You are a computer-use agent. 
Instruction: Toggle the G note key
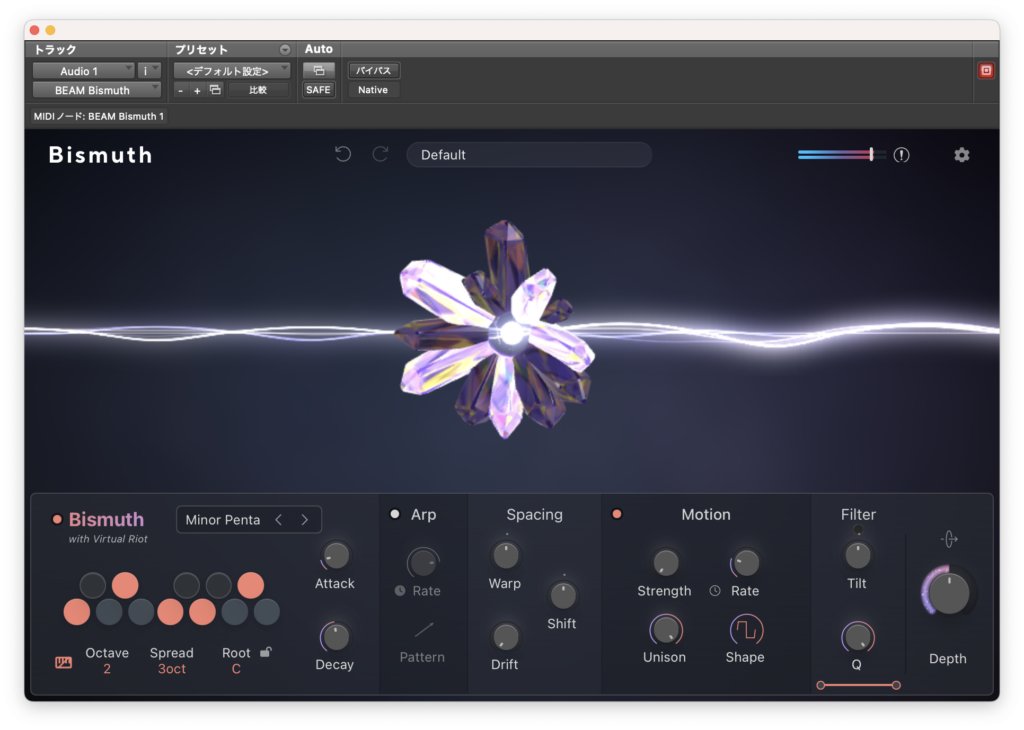[x=202, y=612]
